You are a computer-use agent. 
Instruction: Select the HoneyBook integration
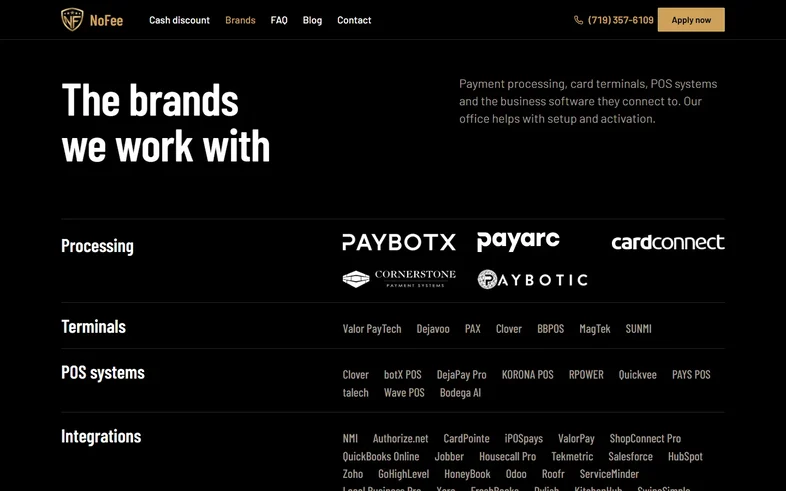coord(467,474)
